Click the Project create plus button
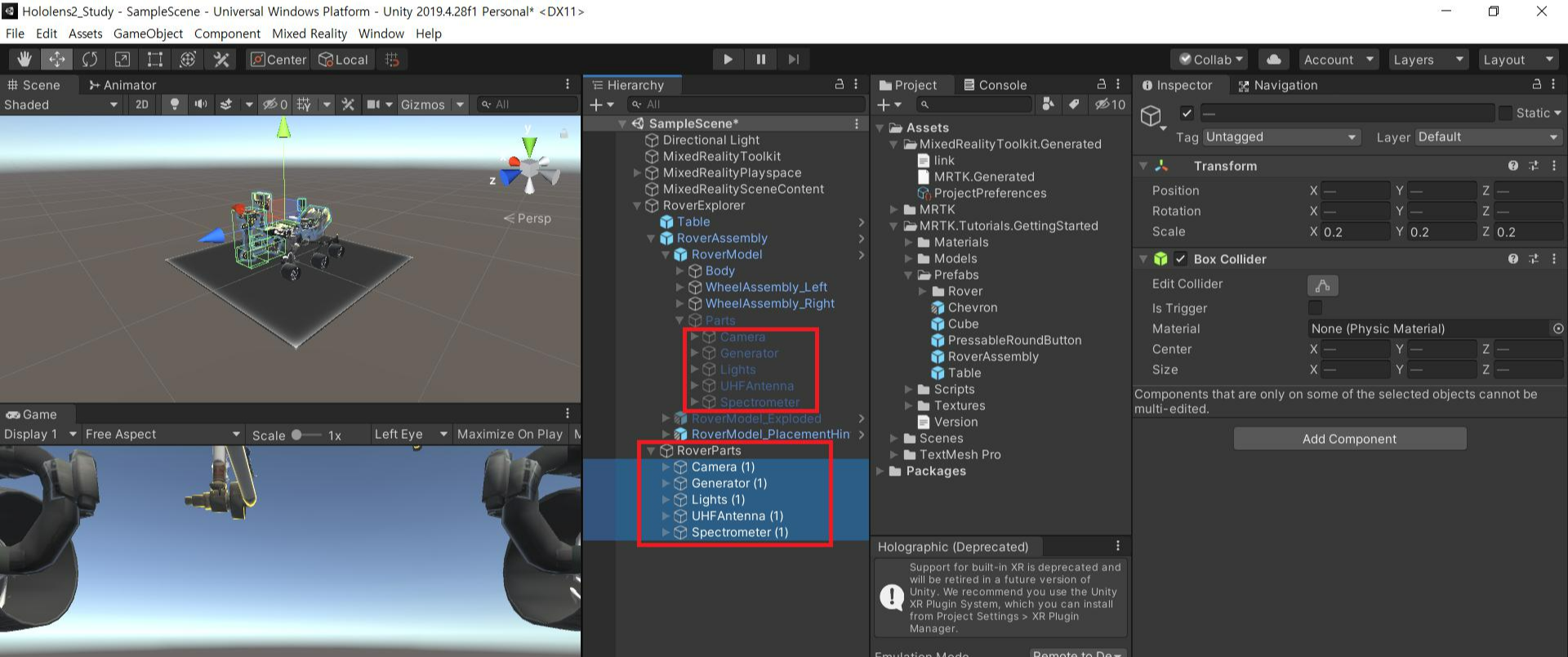The height and width of the screenshot is (657, 1568). point(889,105)
